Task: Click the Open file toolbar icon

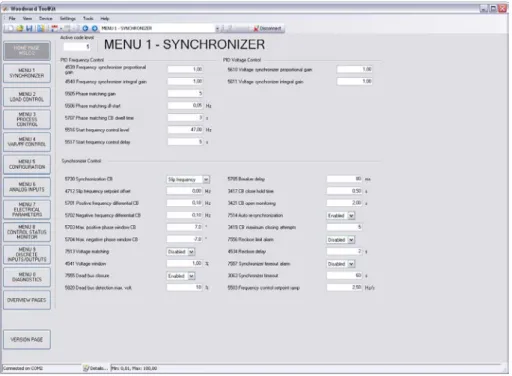Action: (x=20, y=29)
